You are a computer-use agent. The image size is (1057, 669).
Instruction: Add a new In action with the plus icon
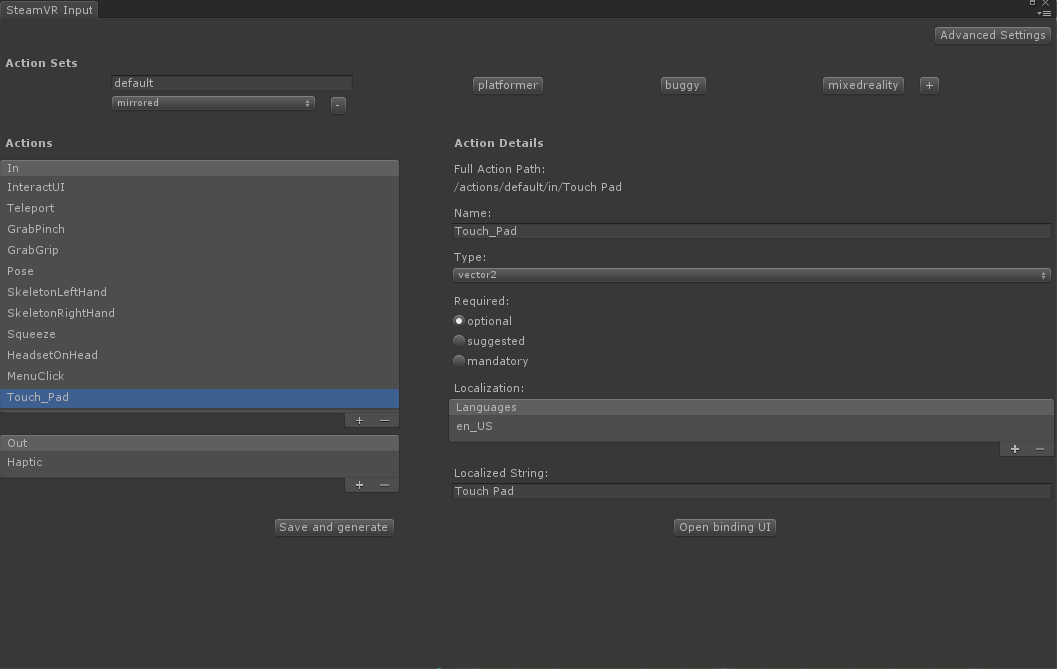pos(359,419)
